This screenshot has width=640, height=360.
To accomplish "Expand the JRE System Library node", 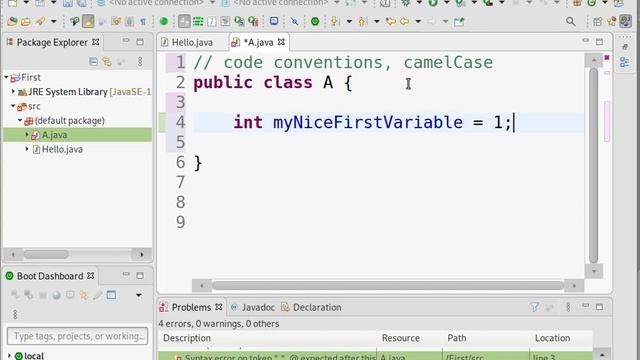I will click(x=13, y=92).
